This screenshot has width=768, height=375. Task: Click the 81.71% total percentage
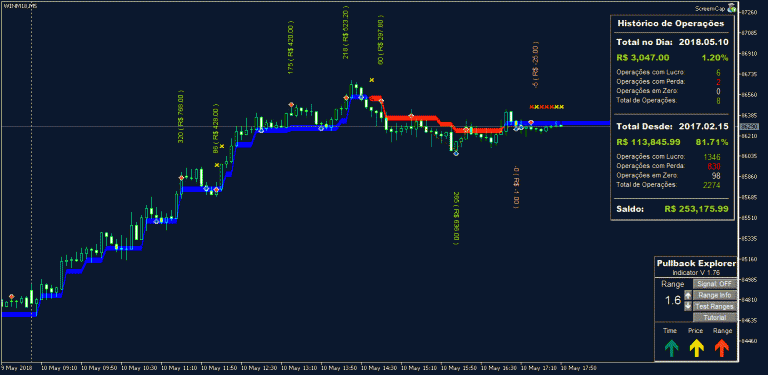712,142
